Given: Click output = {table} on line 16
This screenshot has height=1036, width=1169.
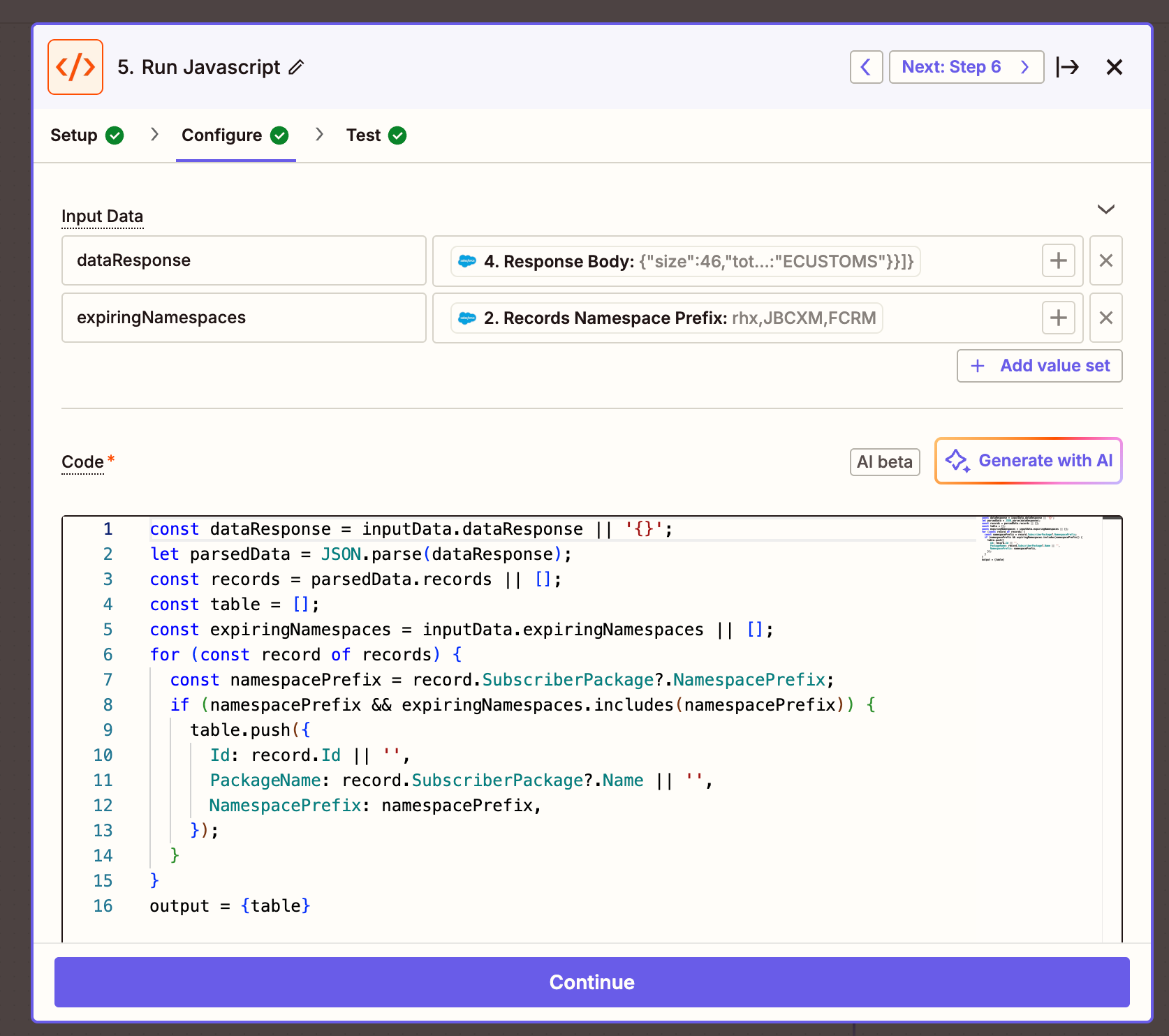Looking at the screenshot, I should (x=230, y=906).
